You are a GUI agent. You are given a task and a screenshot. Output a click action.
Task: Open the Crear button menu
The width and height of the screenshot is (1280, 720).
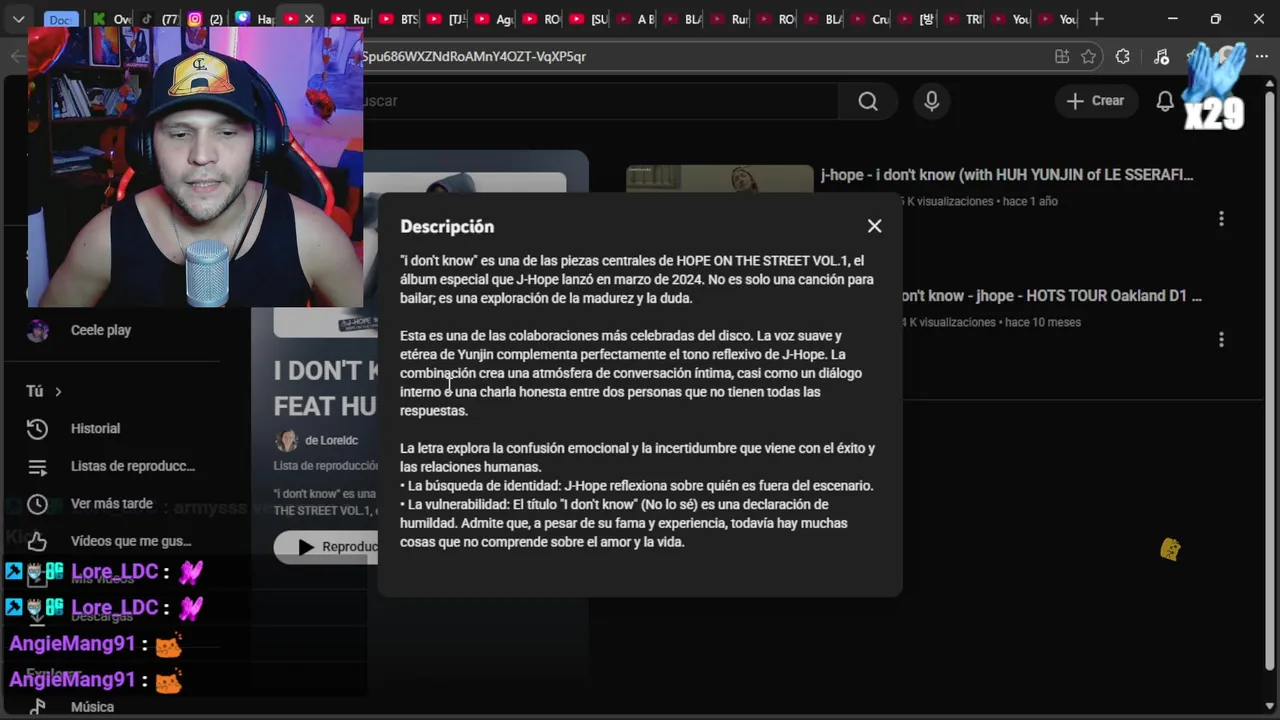pyautogui.click(x=1095, y=101)
